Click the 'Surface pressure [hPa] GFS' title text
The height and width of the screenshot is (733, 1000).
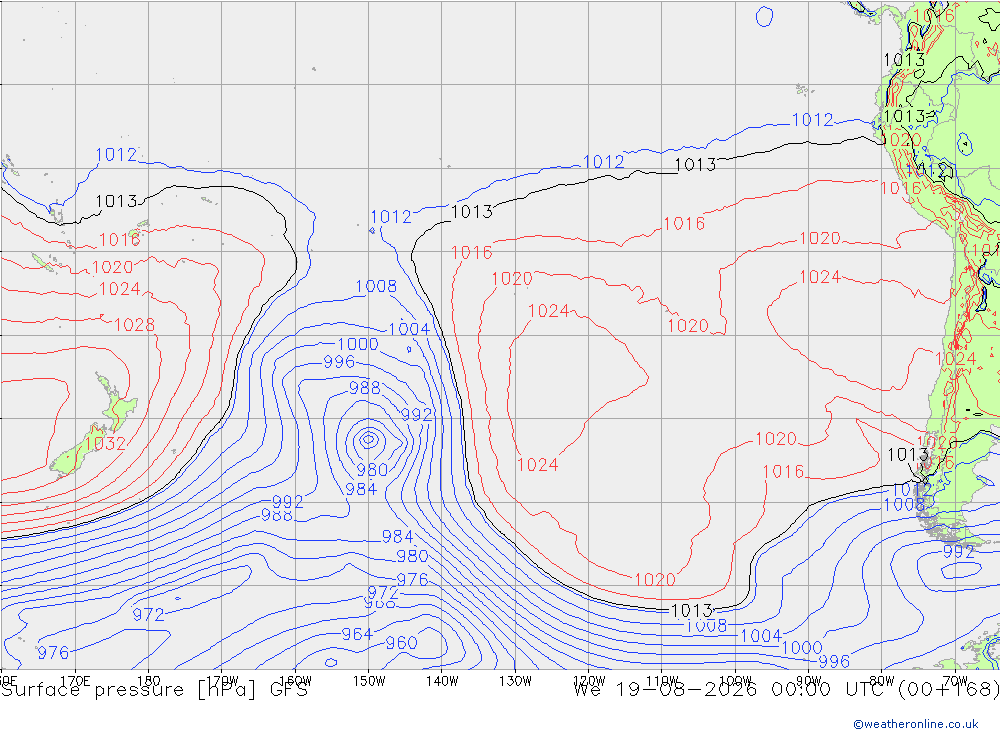click(154, 690)
